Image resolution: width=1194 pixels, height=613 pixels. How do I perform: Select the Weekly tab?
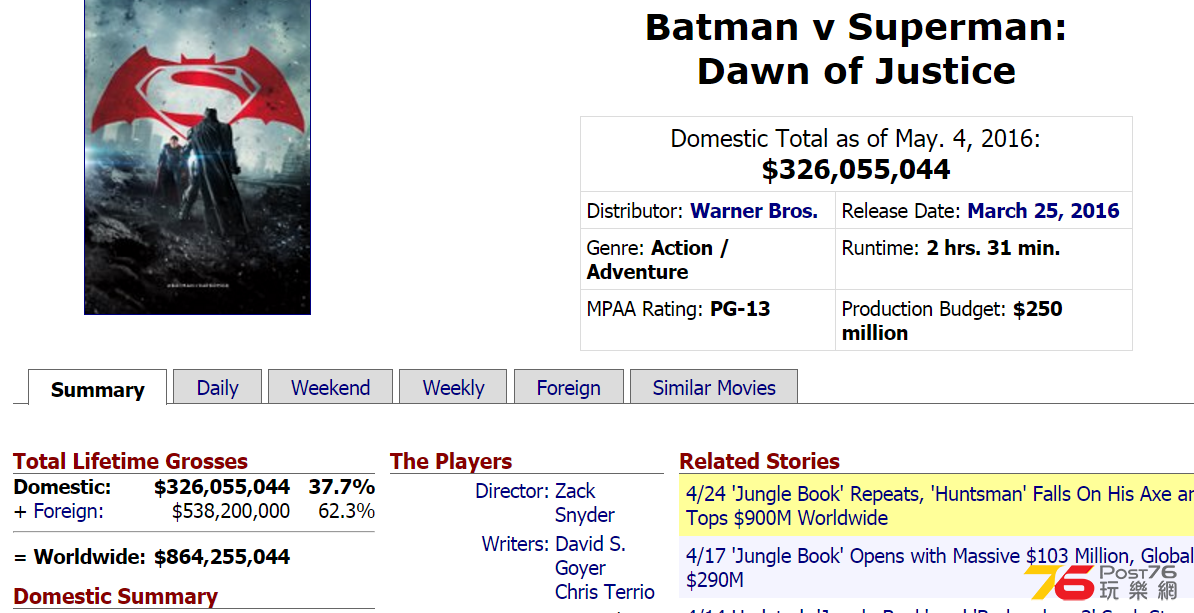[x=453, y=387]
